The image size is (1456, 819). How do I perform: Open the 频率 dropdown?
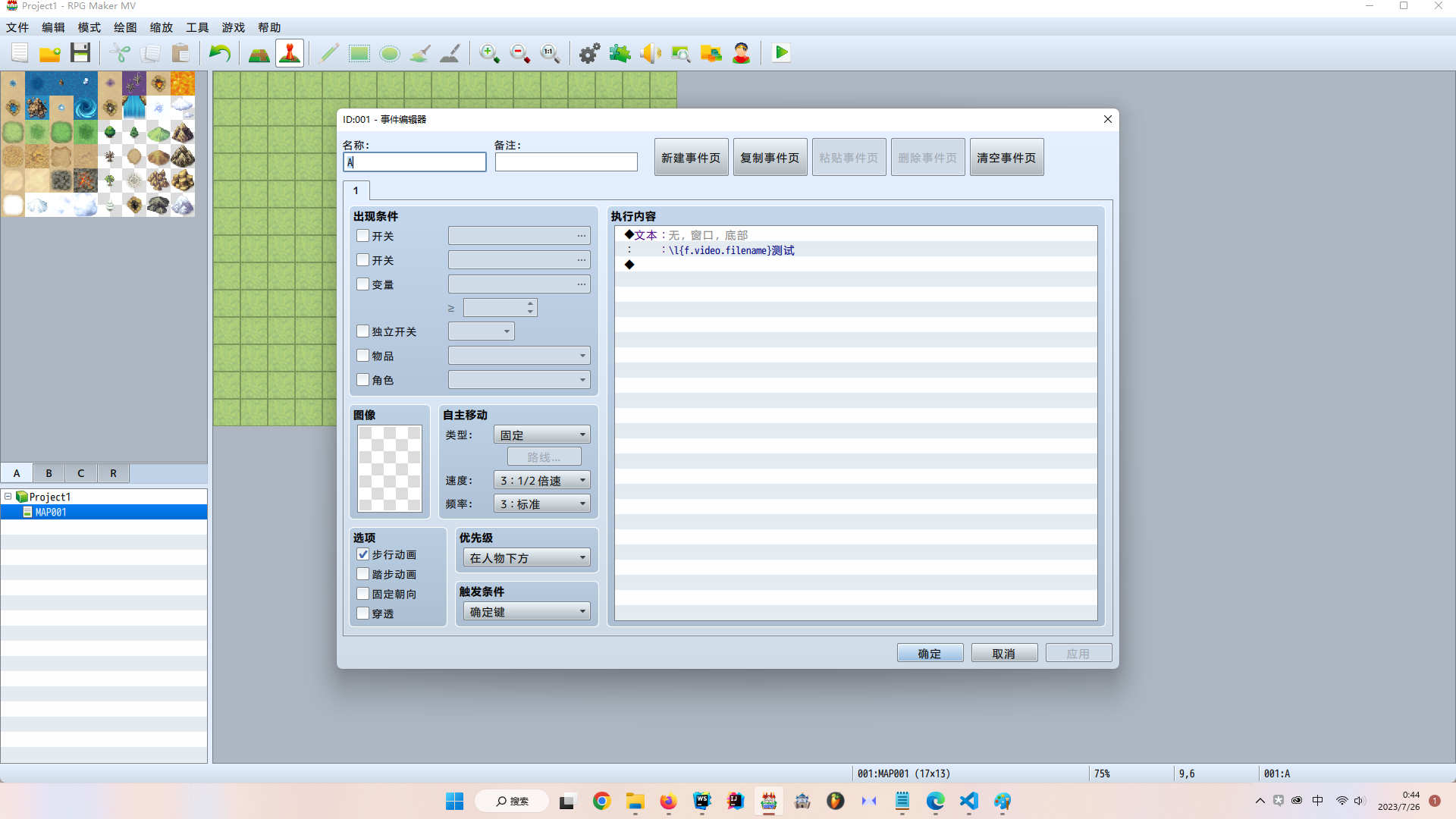pos(542,504)
